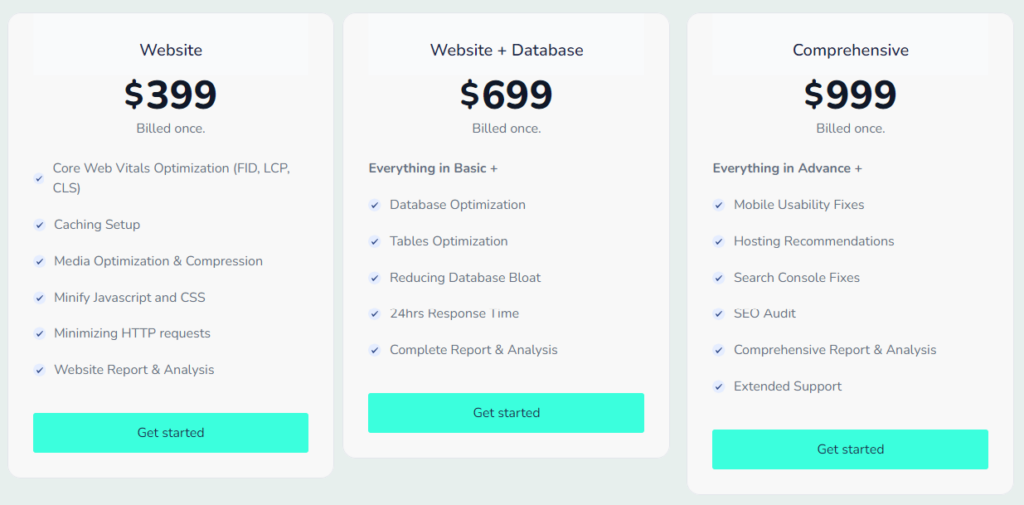Click the Media Optimization & Compression item
Image resolution: width=1024 pixels, height=505 pixels.
click(158, 261)
